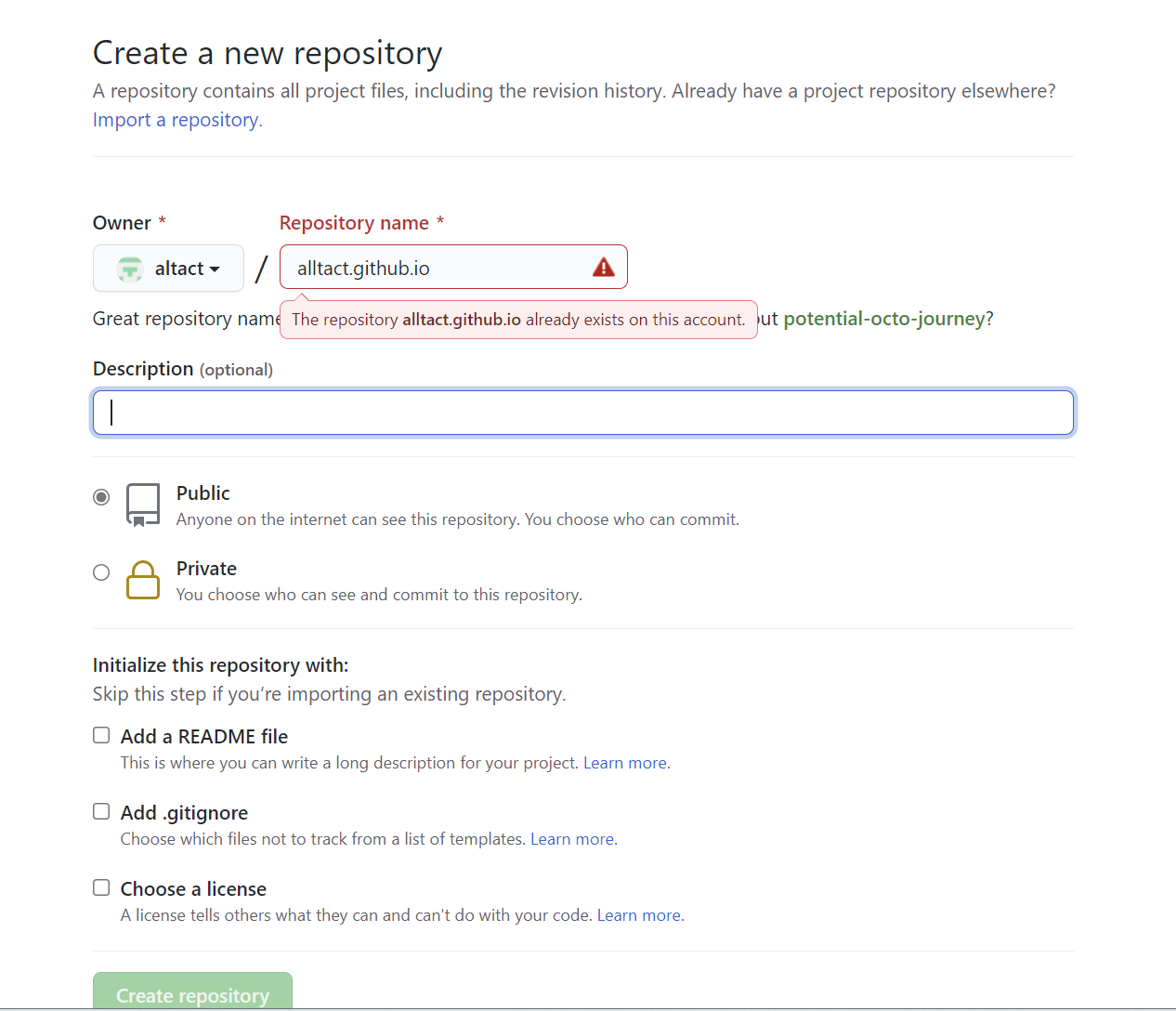Click the Add .gitignore label

[184, 813]
